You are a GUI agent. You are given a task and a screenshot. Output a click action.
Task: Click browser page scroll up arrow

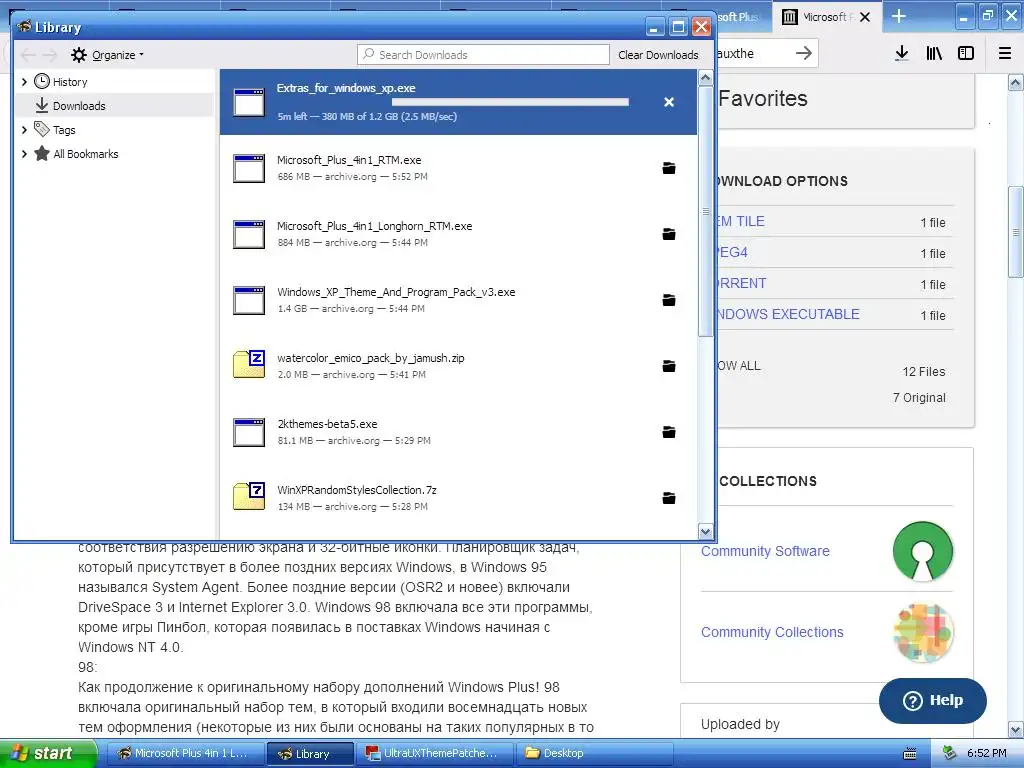click(1016, 82)
